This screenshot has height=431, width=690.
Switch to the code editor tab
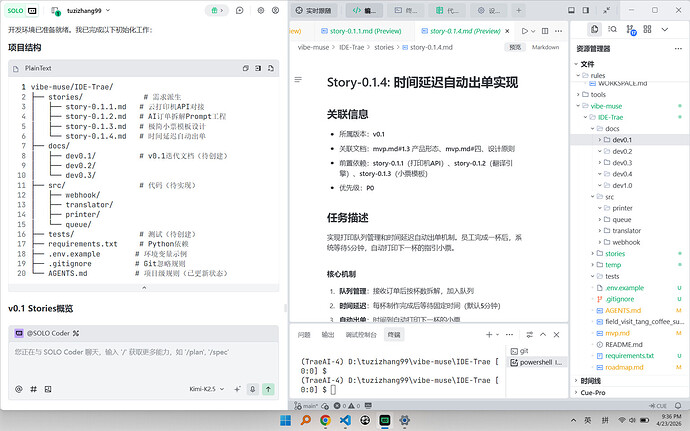364,11
